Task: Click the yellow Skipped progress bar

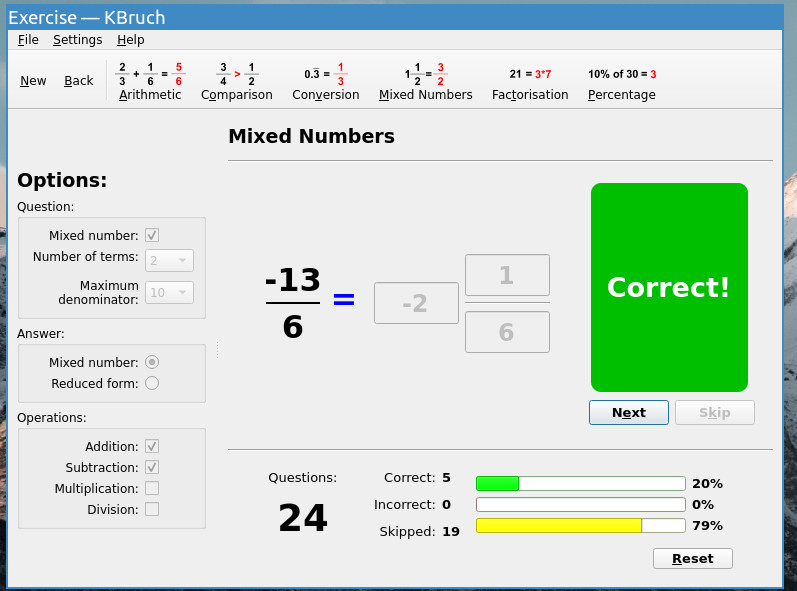Action: [x=580, y=525]
